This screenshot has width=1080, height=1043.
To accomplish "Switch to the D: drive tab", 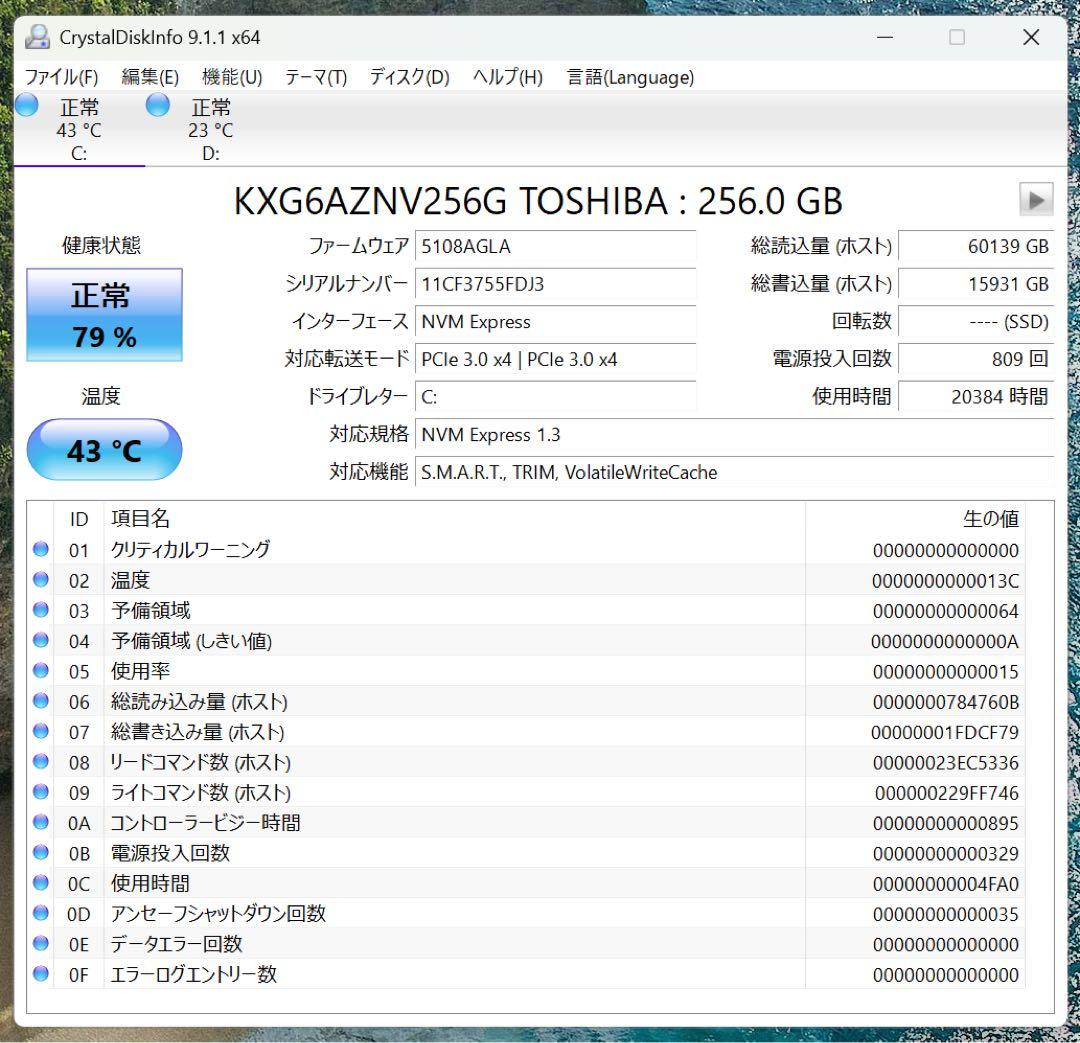I will 210,130.
